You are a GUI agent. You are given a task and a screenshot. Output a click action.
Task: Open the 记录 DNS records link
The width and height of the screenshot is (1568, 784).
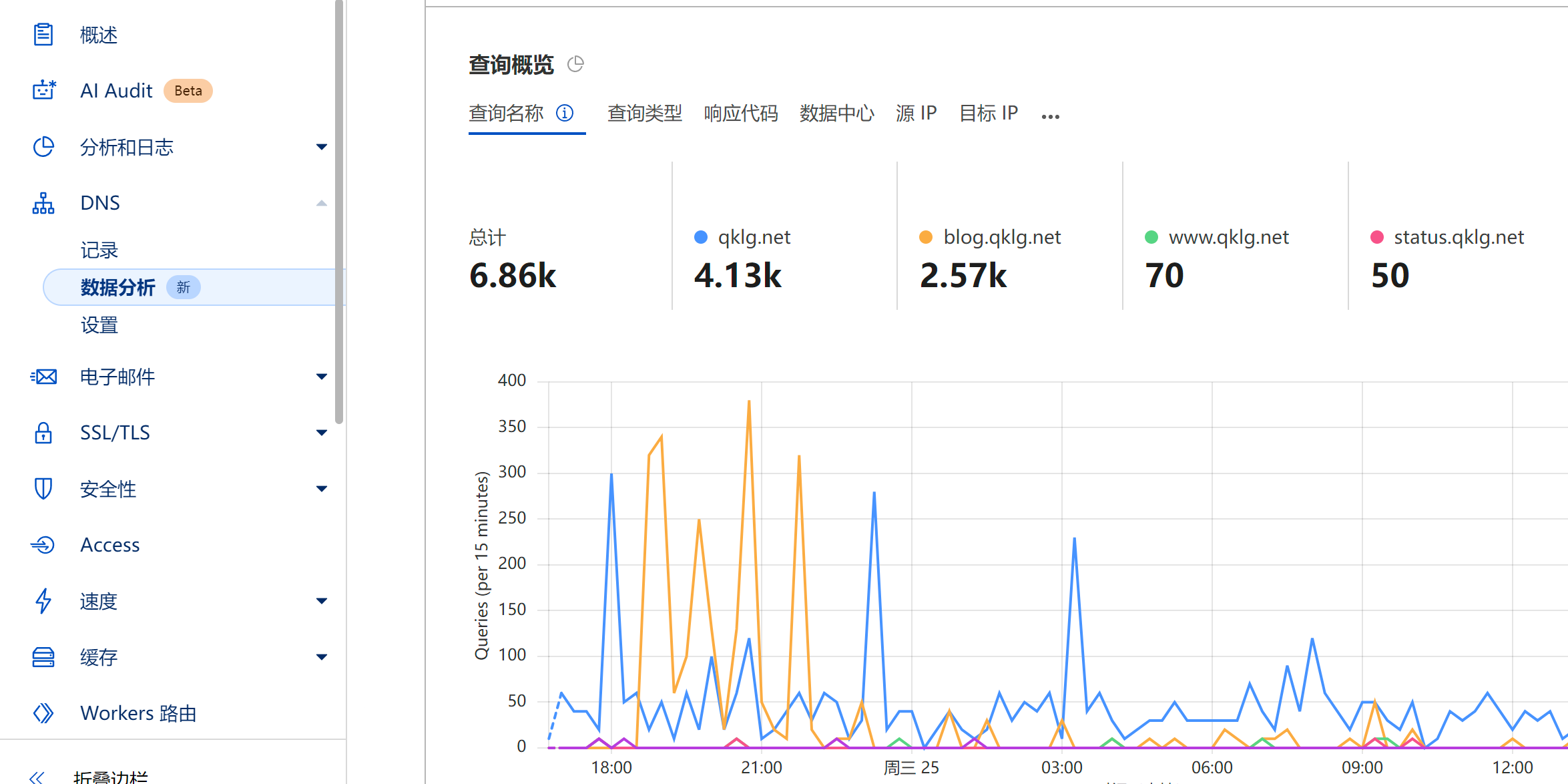(99, 250)
